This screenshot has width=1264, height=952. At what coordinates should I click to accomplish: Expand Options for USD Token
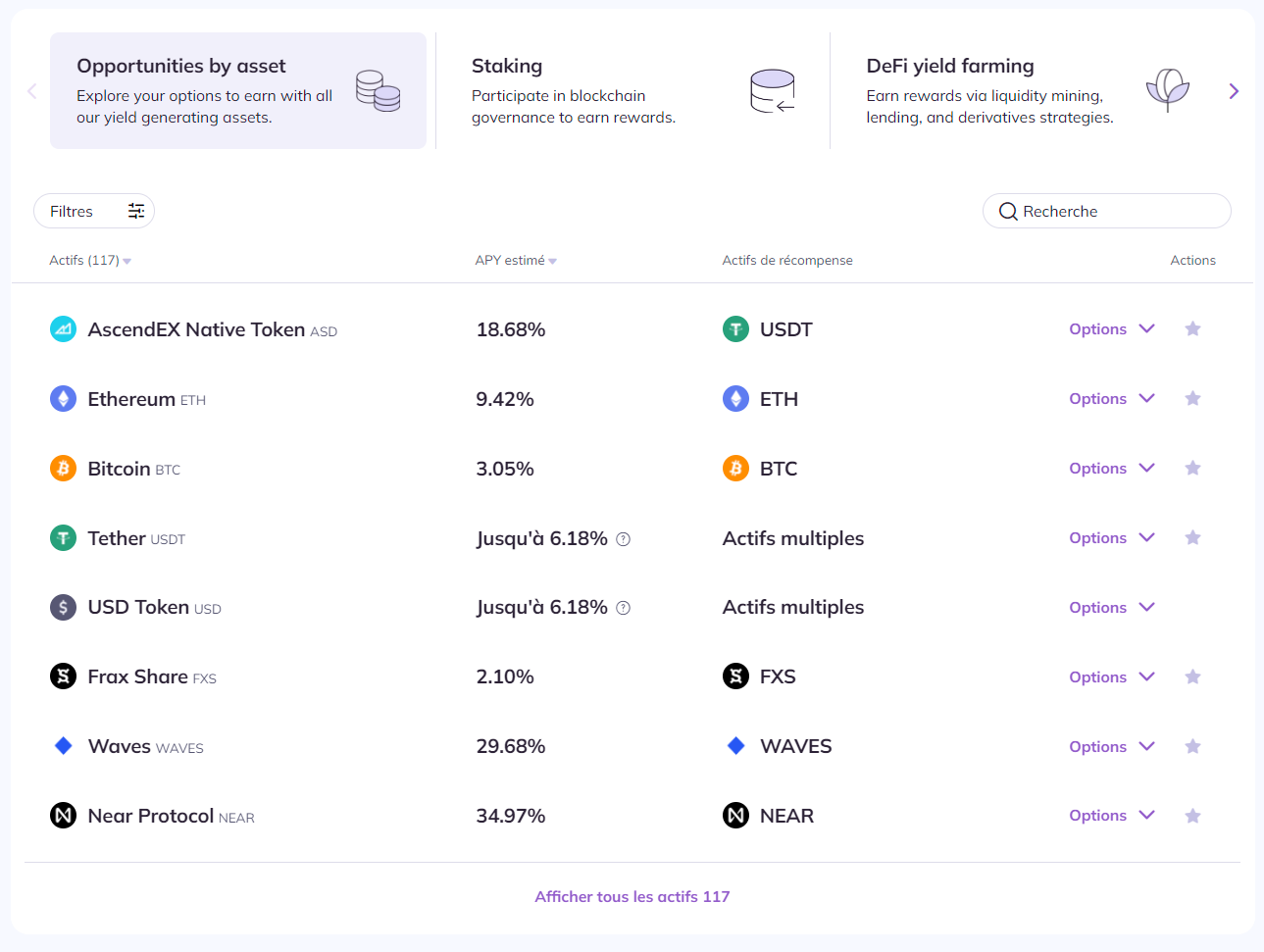(1112, 608)
